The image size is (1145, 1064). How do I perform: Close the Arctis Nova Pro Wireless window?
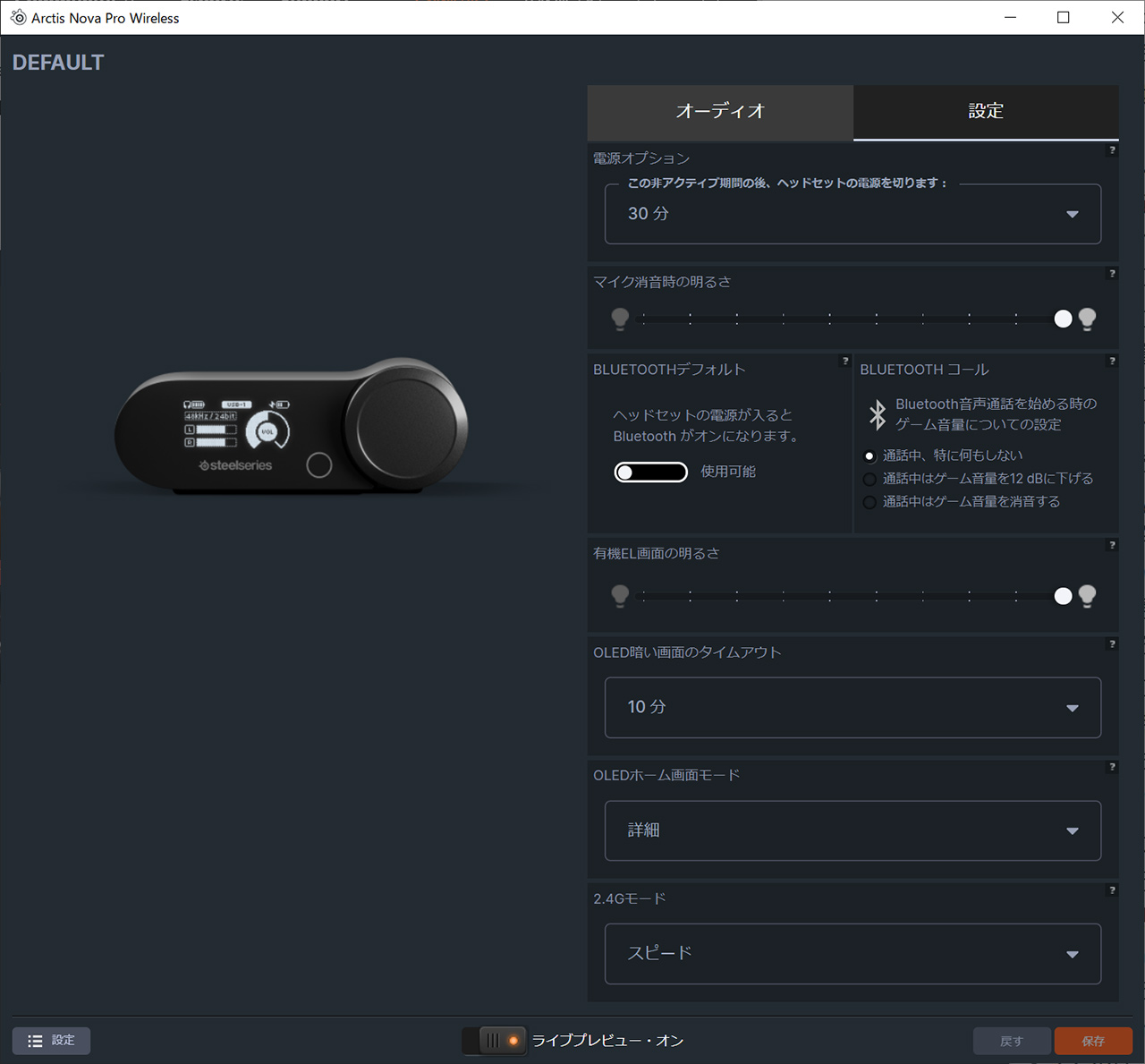[1117, 18]
